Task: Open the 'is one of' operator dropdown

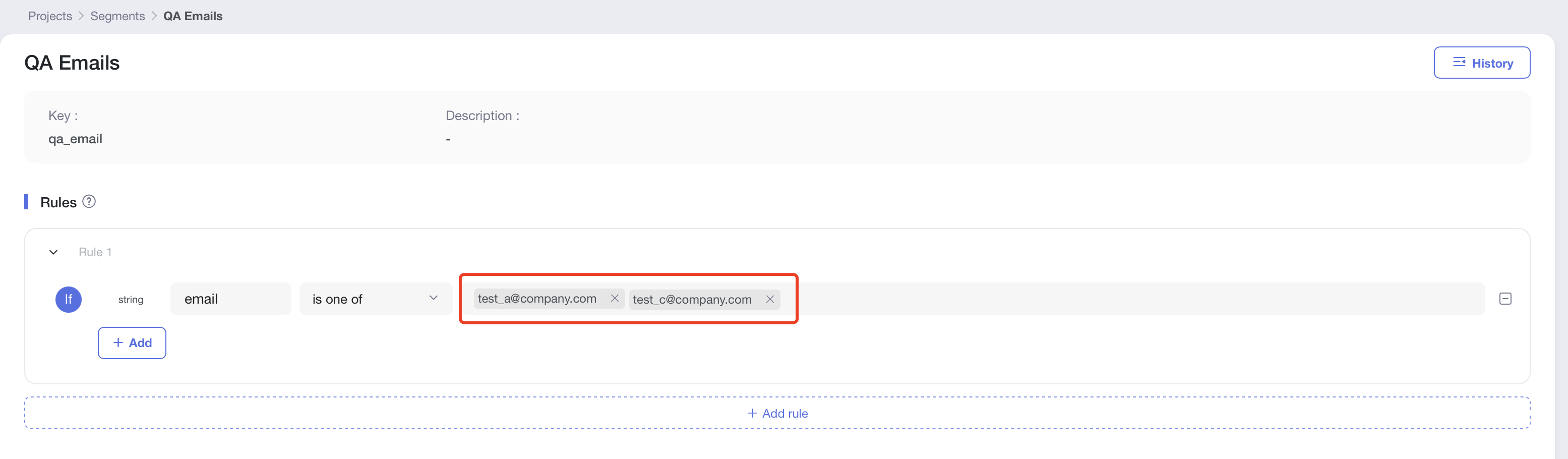Action: (x=375, y=299)
